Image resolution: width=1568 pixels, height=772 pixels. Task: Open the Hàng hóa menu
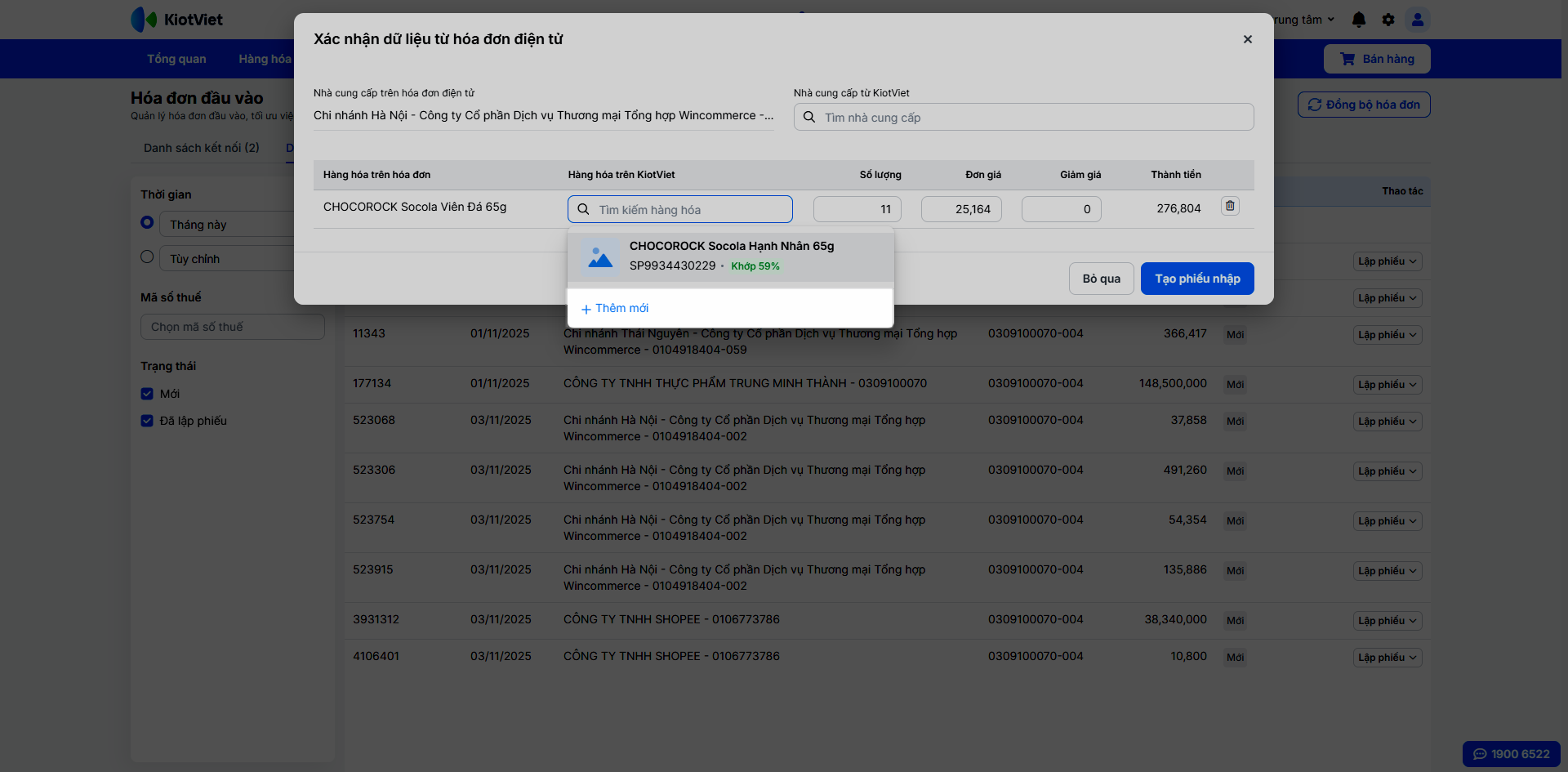(265, 59)
